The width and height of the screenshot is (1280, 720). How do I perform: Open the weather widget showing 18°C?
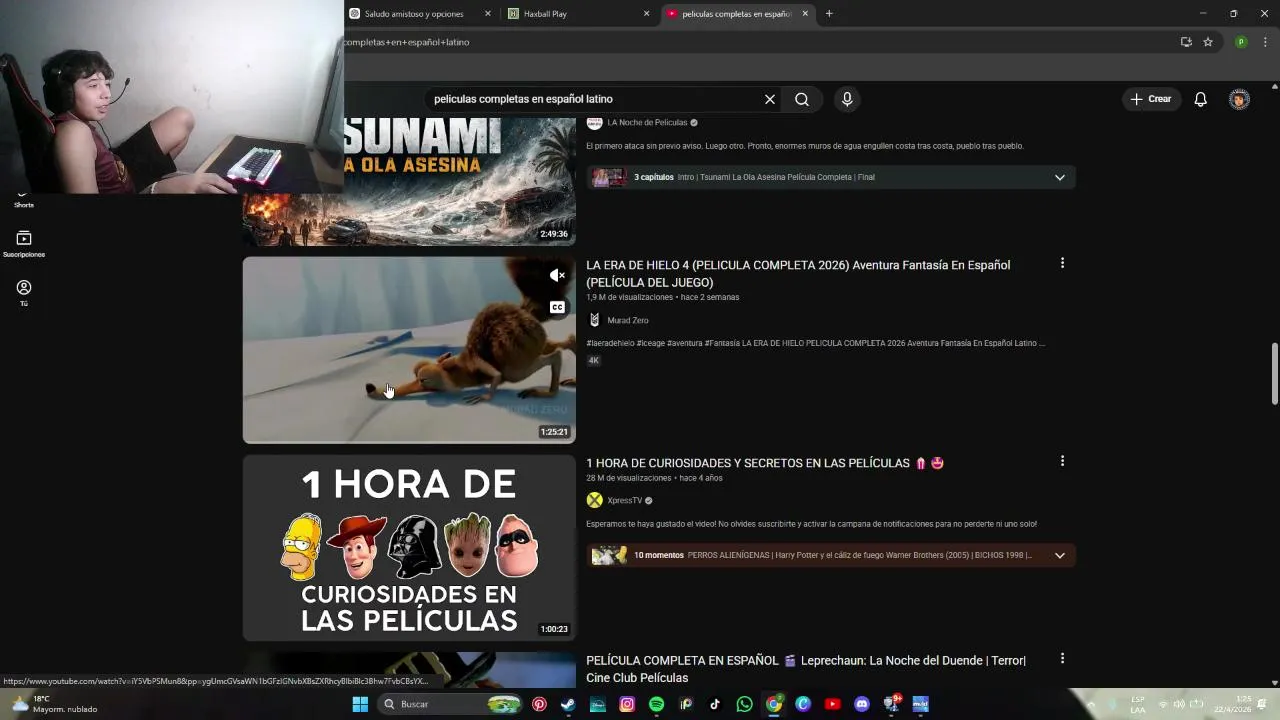pyautogui.click(x=55, y=704)
